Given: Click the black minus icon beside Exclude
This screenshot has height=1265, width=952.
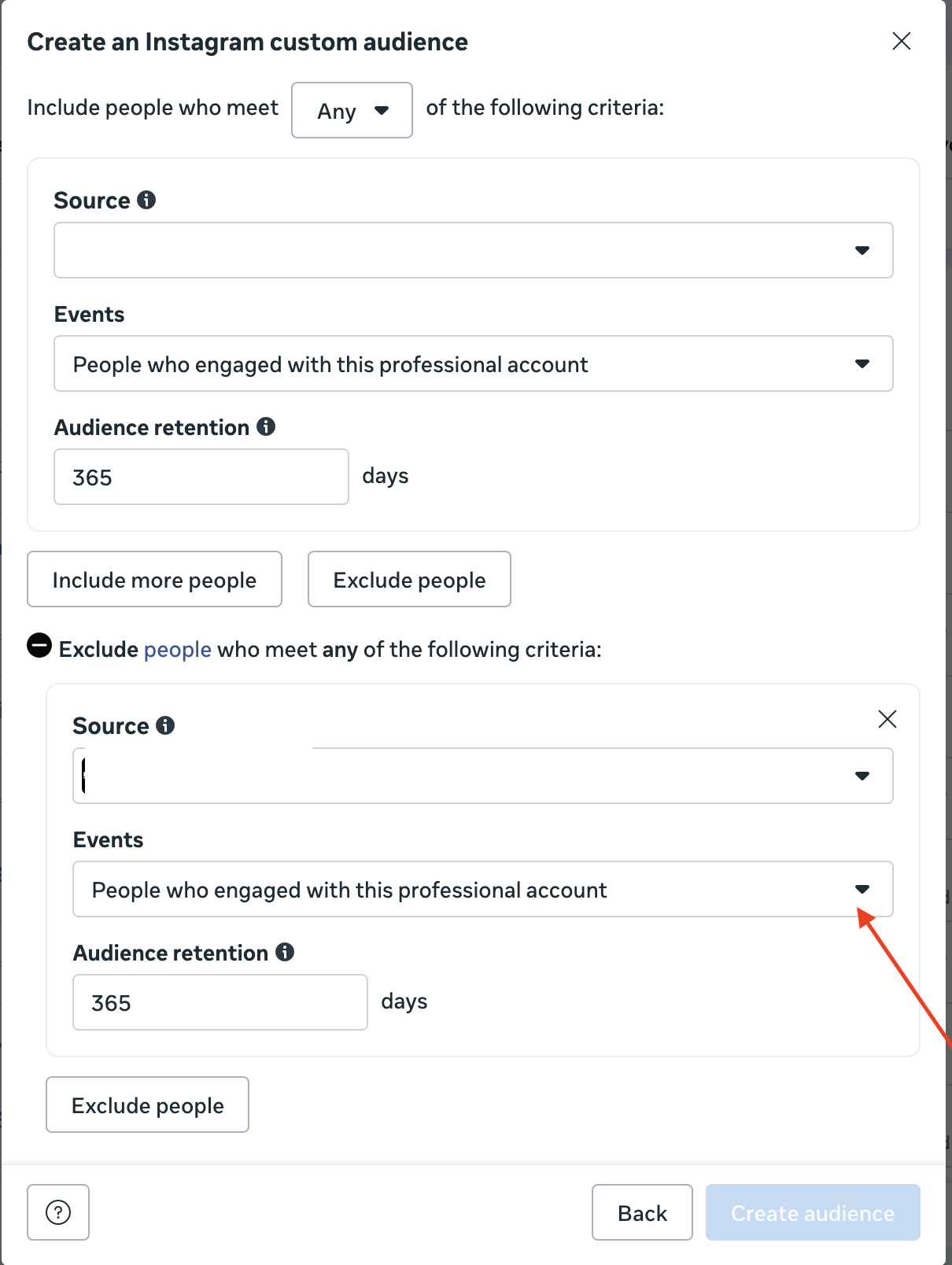Looking at the screenshot, I should pos(39,646).
